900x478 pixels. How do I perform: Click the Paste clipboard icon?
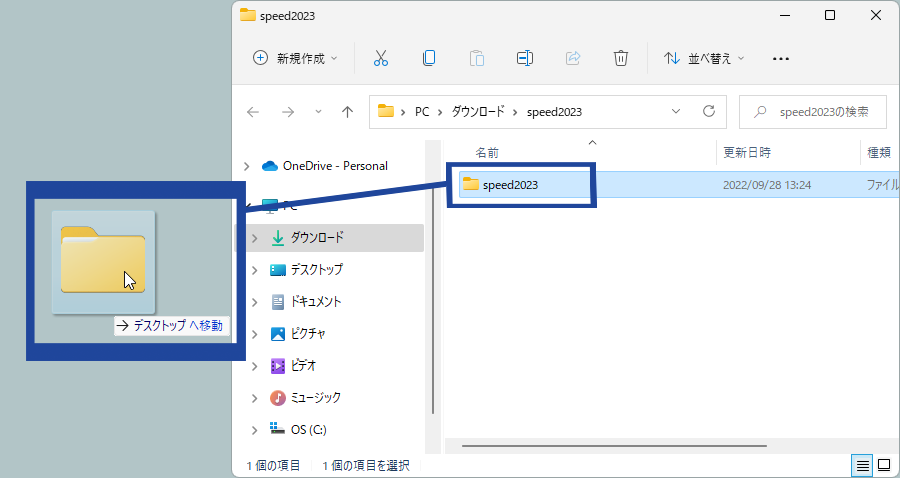477,58
